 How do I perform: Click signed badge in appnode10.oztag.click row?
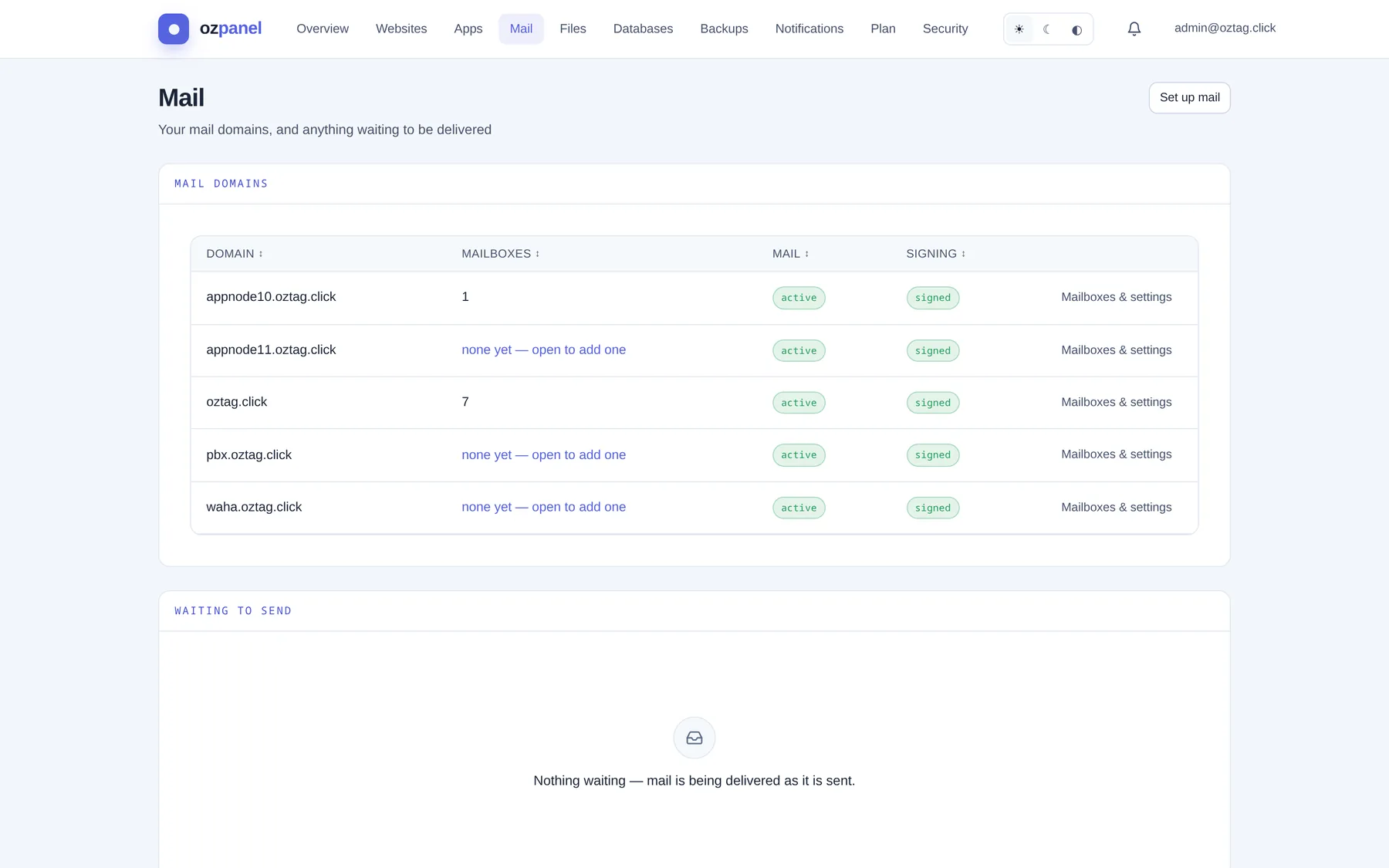(933, 298)
